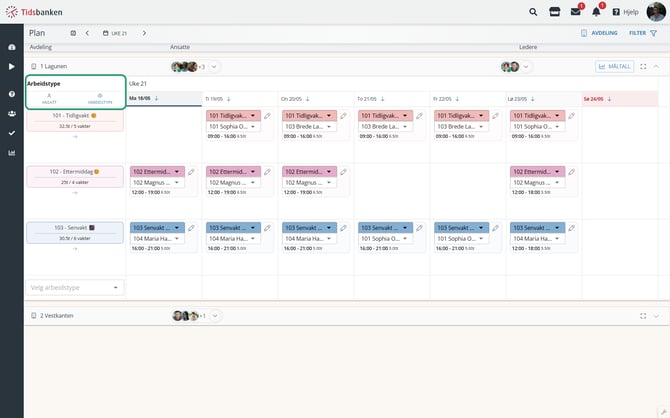Open the search magnifier icon
The width and height of the screenshot is (670, 418).
click(533, 12)
